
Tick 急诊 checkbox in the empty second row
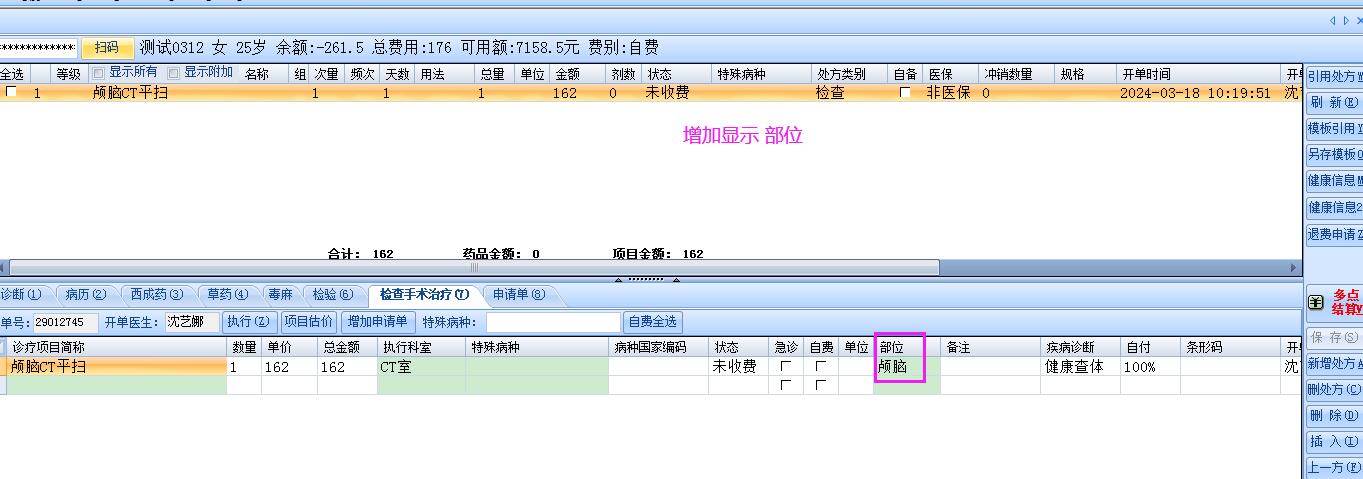pos(785,385)
